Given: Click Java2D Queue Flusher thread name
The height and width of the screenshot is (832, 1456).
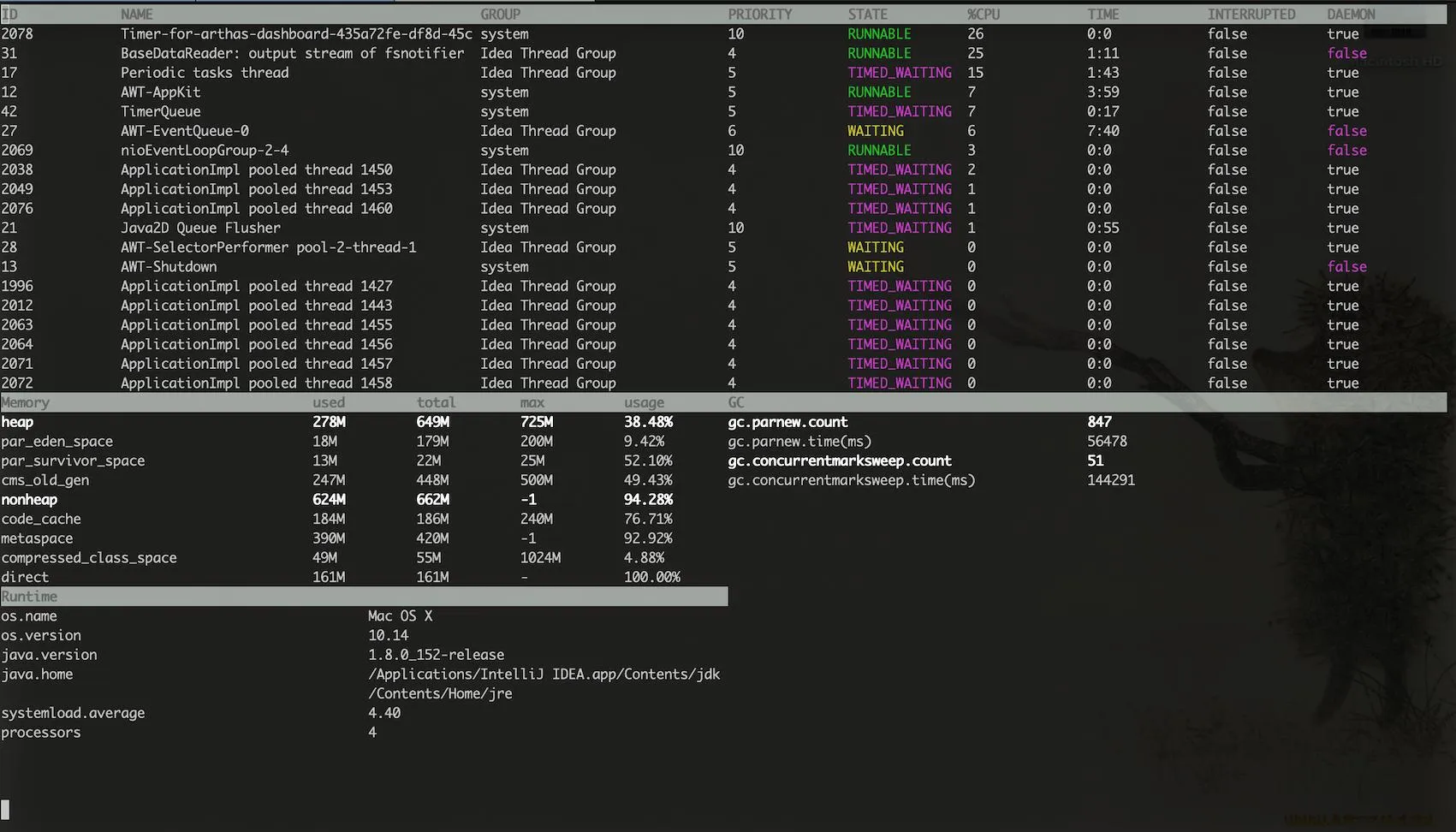Looking at the screenshot, I should [x=200, y=228].
